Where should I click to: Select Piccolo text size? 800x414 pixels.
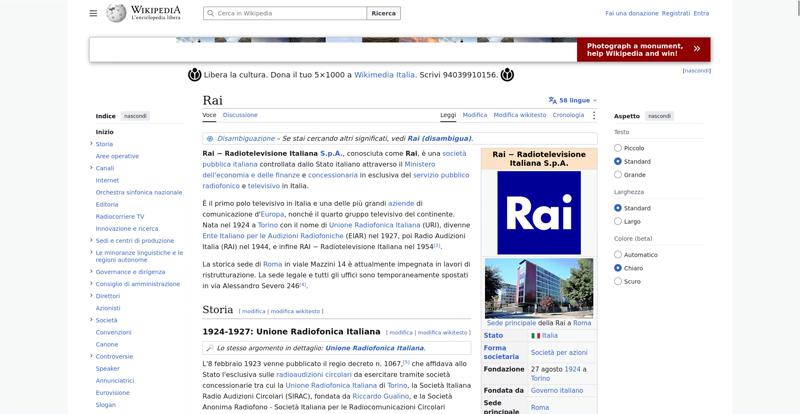coord(618,148)
